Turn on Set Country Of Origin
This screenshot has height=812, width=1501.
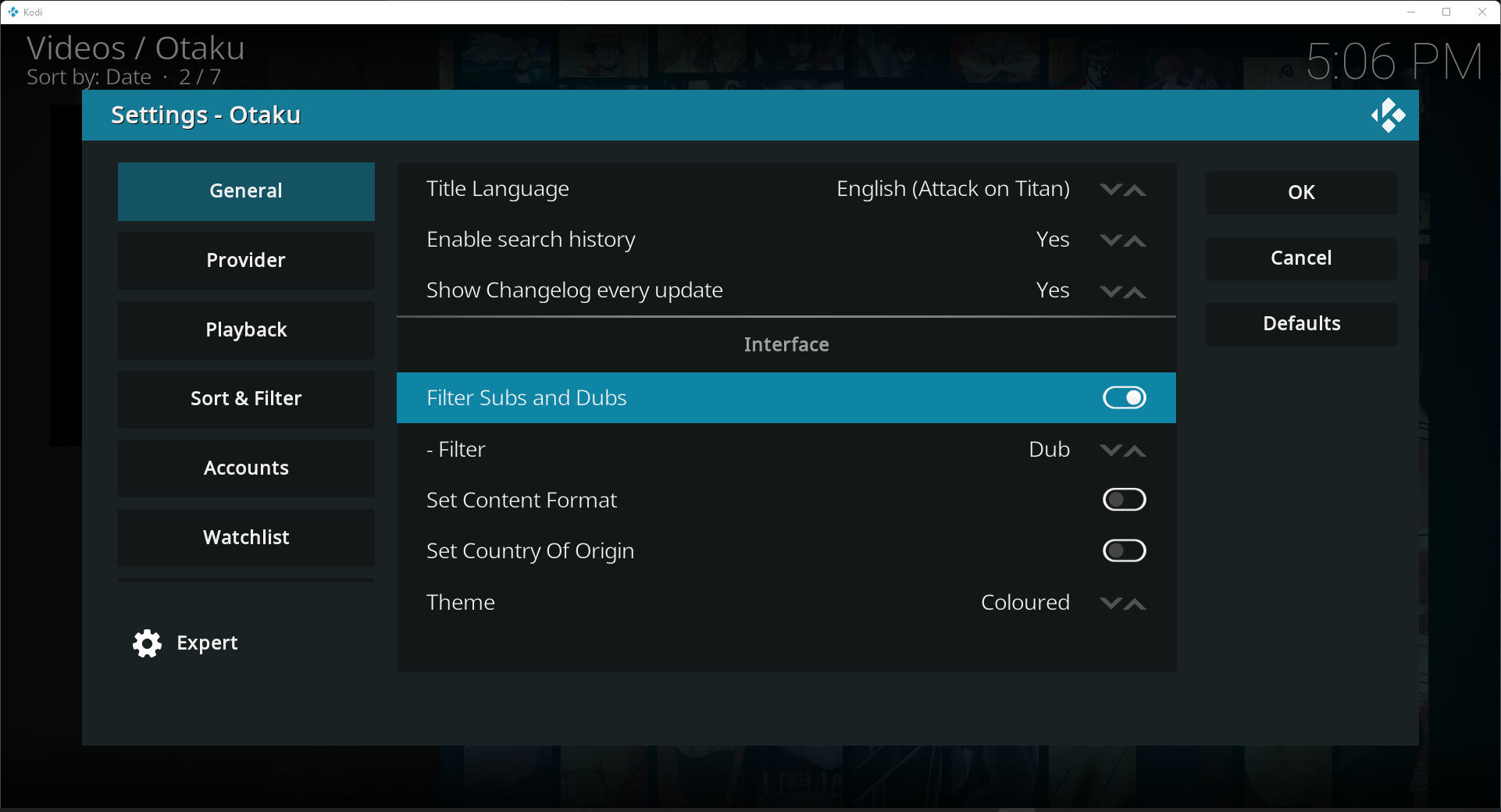(1125, 550)
